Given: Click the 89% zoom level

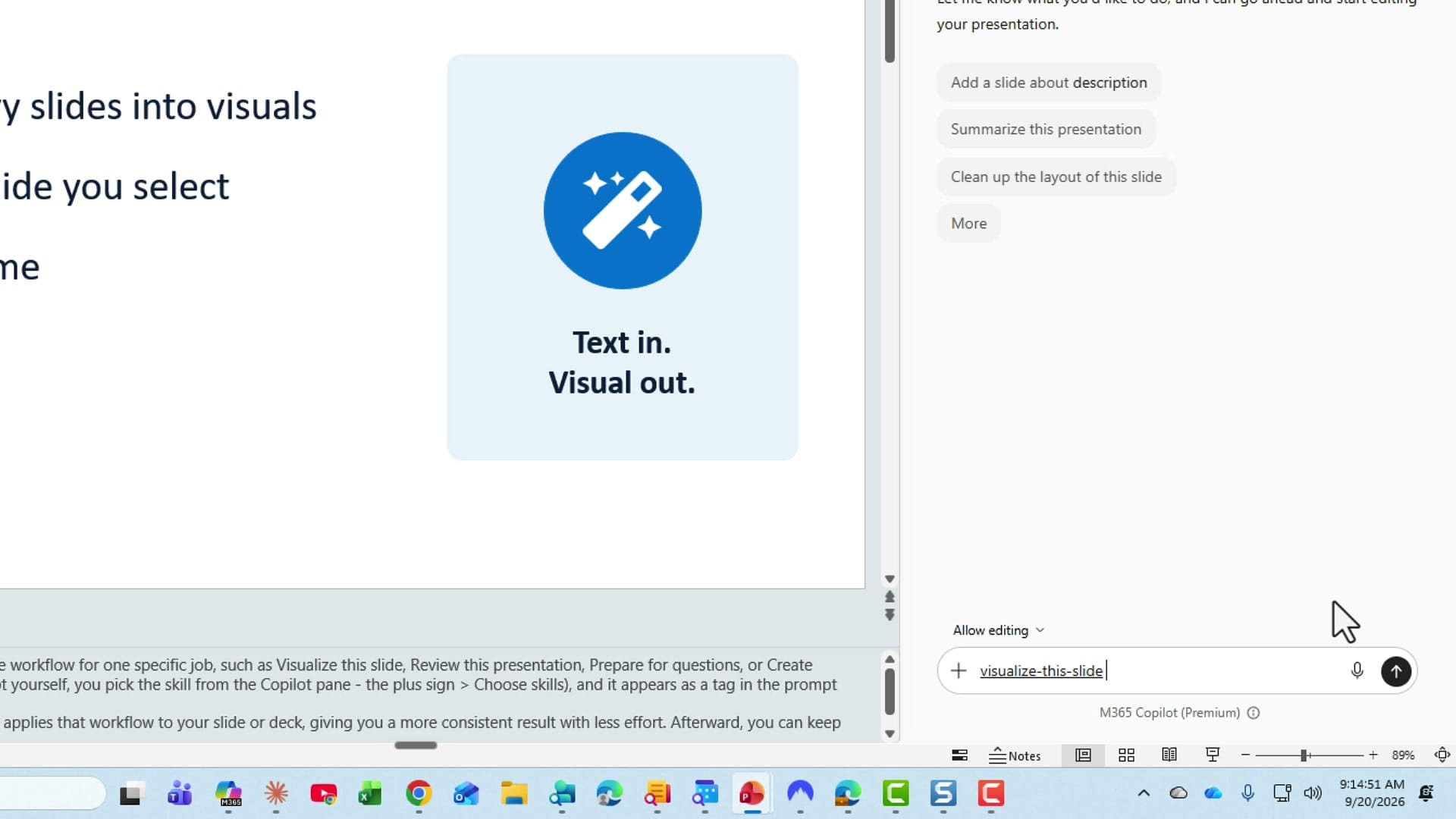Looking at the screenshot, I should click(1403, 755).
